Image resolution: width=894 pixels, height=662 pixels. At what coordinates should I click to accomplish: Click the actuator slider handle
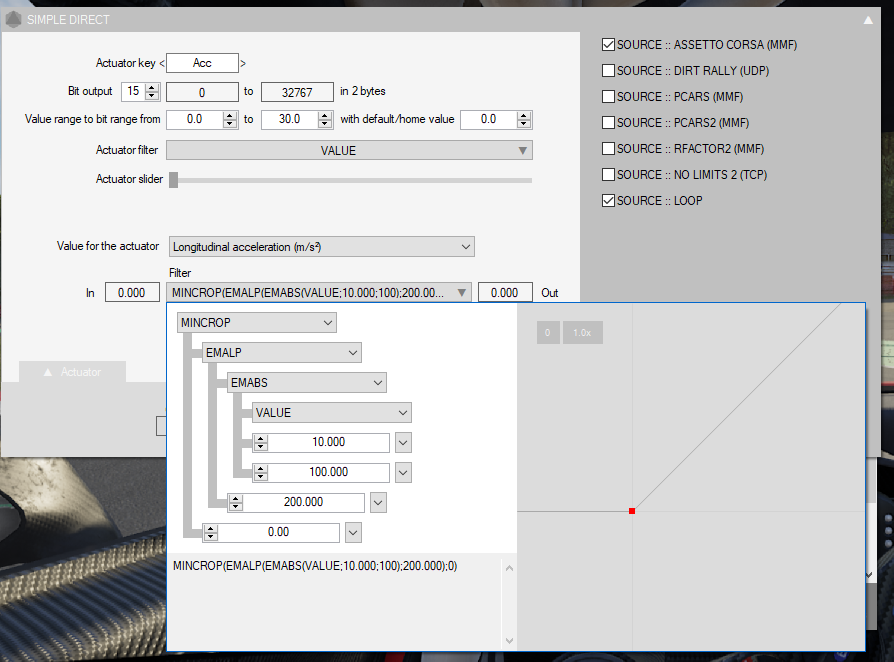click(173, 180)
